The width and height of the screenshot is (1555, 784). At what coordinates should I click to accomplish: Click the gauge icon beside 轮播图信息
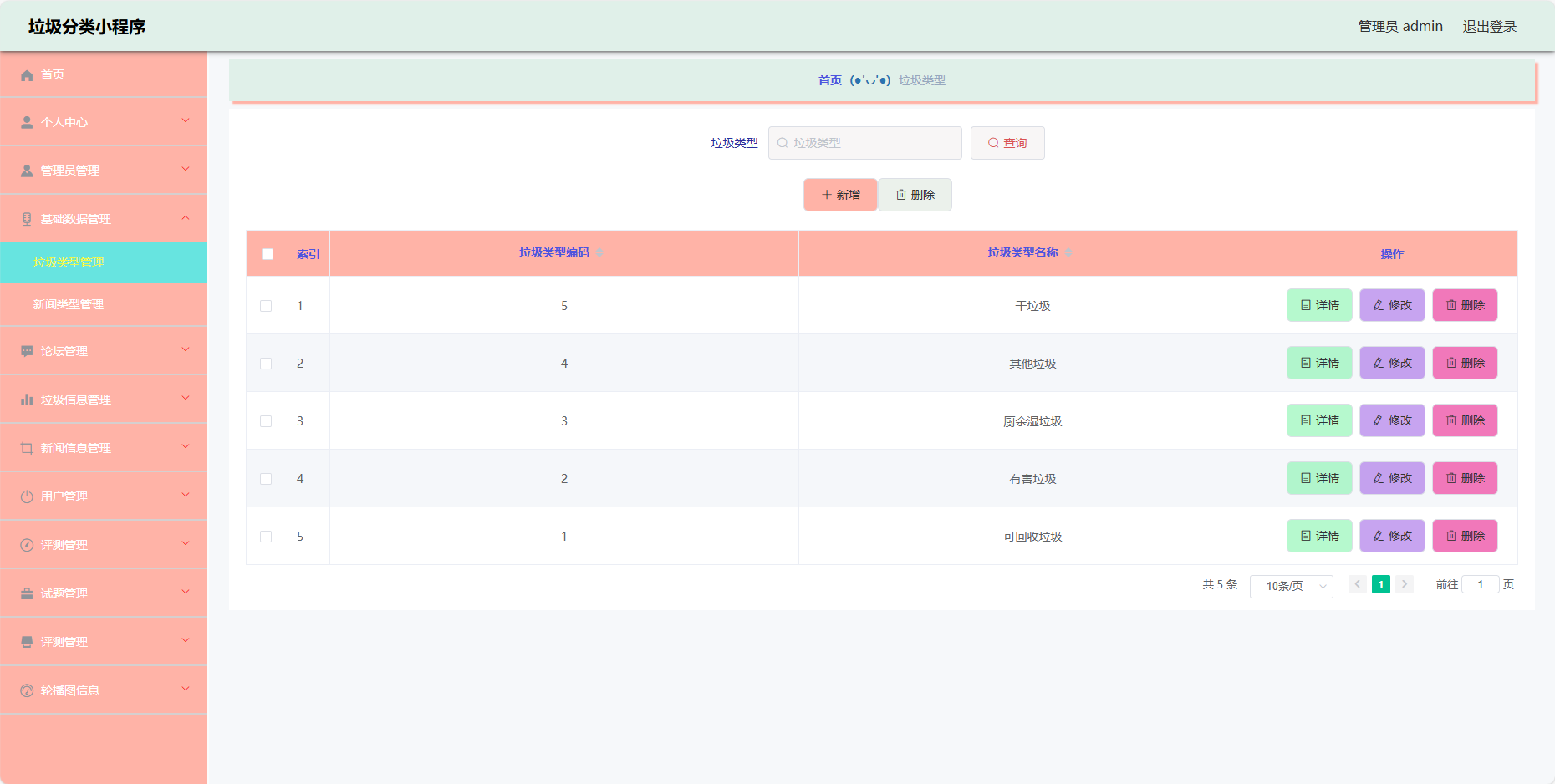point(27,690)
